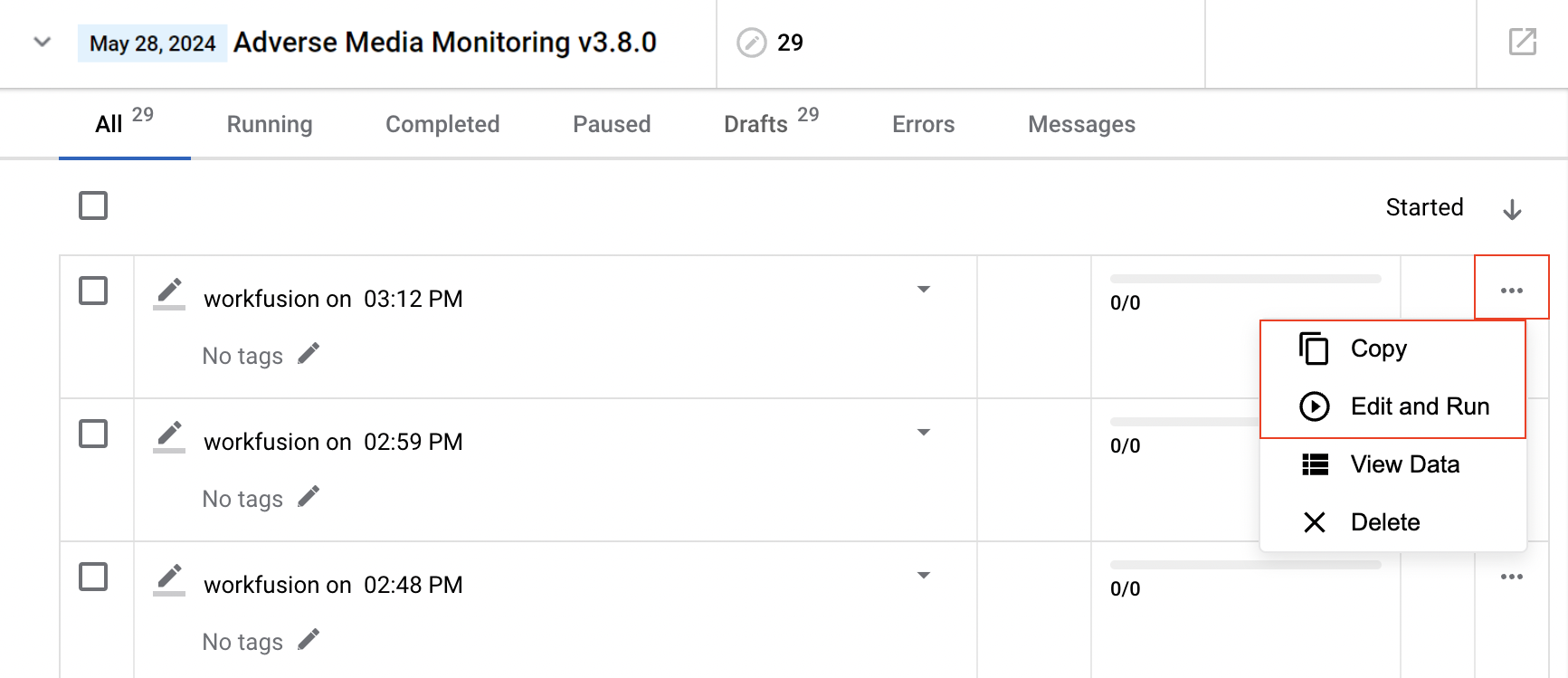Choose Edit and Run from context menu
This screenshot has height=678, width=1568.
click(x=1393, y=406)
